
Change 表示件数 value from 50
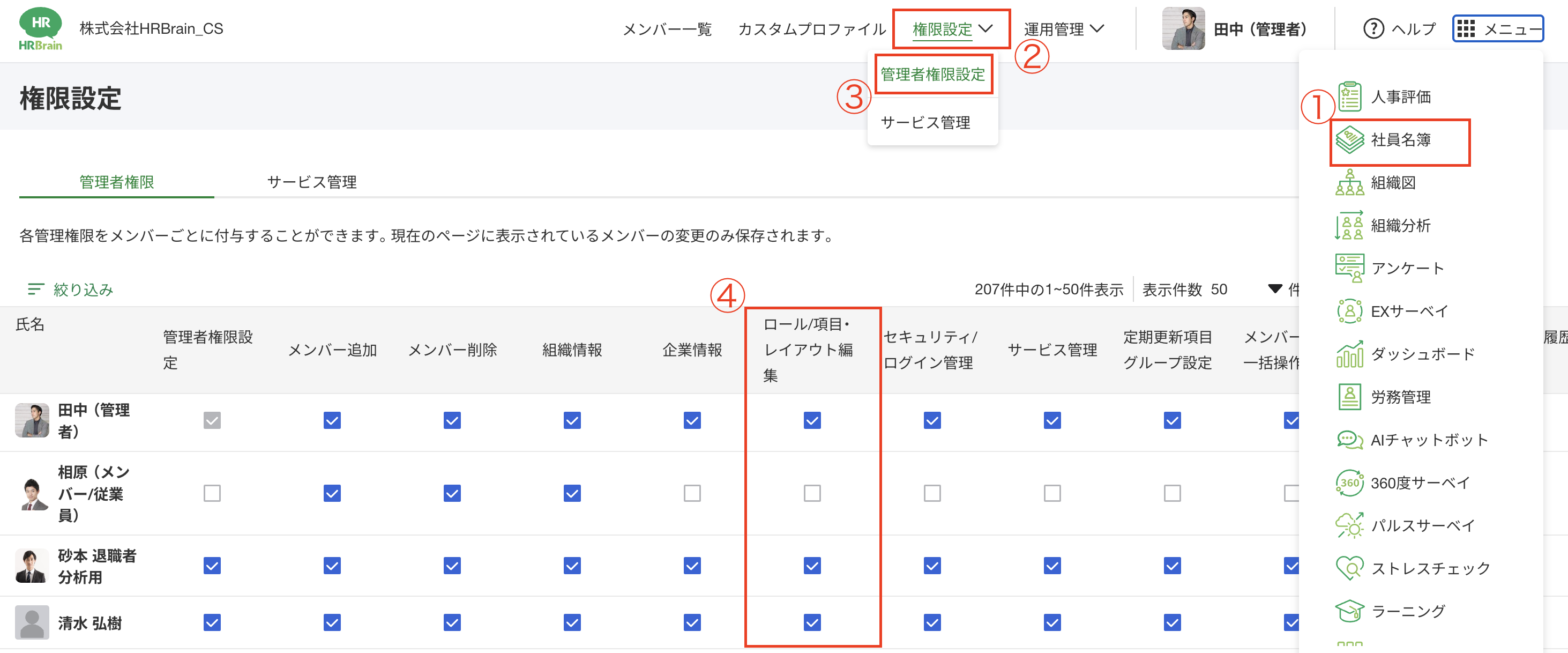click(x=1220, y=290)
